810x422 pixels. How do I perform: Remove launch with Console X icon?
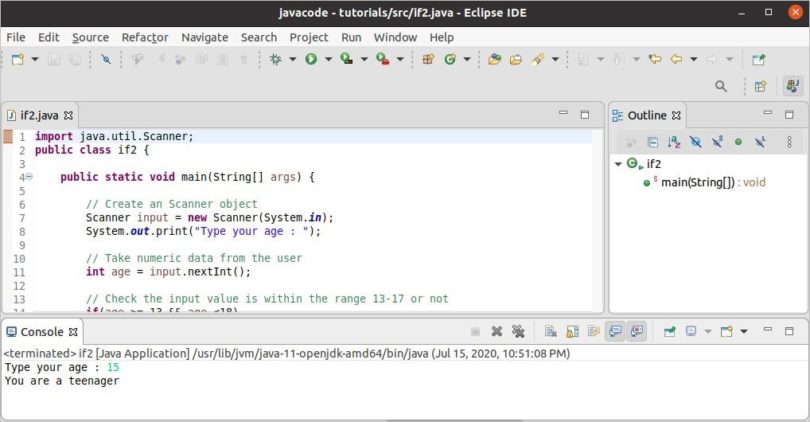pyautogui.click(x=496, y=332)
